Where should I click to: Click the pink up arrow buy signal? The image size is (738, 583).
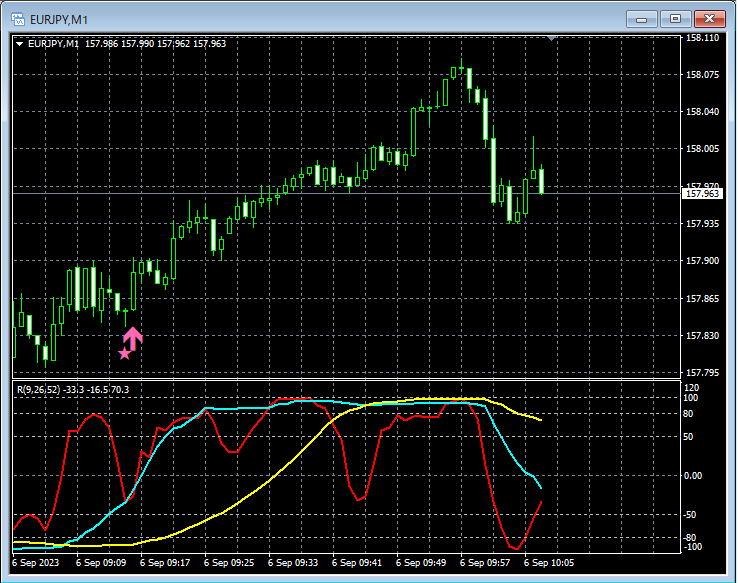coord(133,339)
